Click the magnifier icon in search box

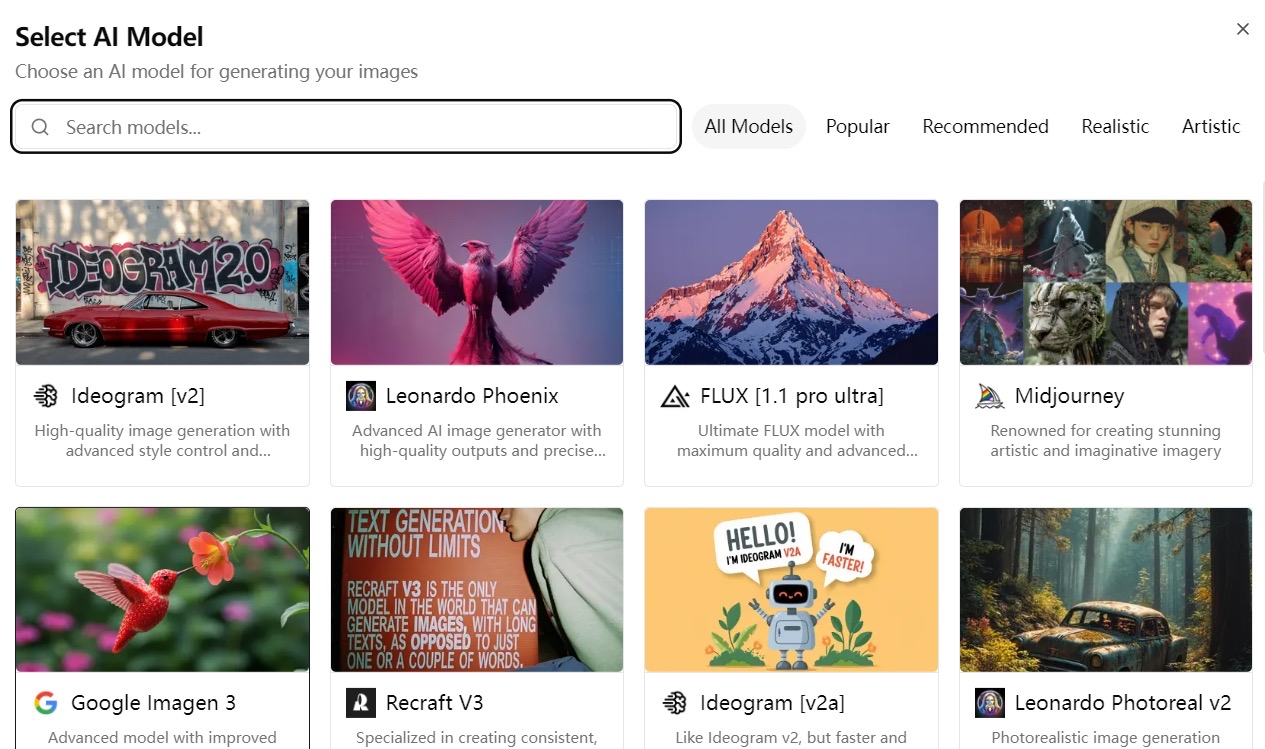41,127
